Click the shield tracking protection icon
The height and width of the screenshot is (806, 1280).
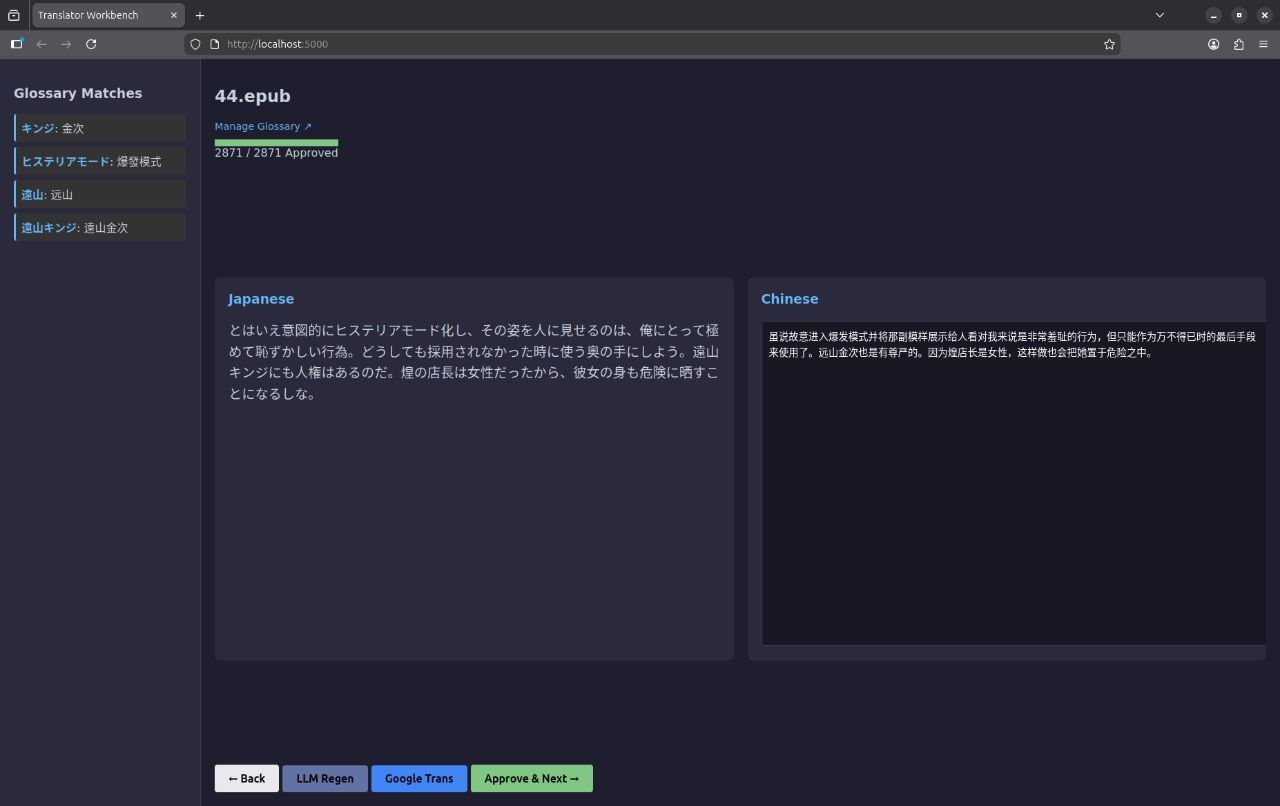click(x=196, y=44)
